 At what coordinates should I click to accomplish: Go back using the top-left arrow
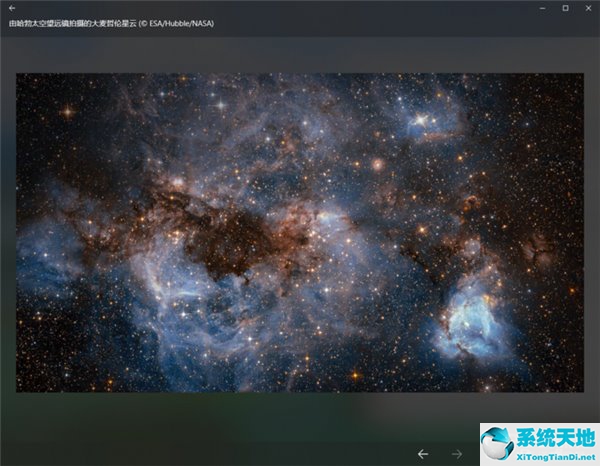[x=12, y=8]
